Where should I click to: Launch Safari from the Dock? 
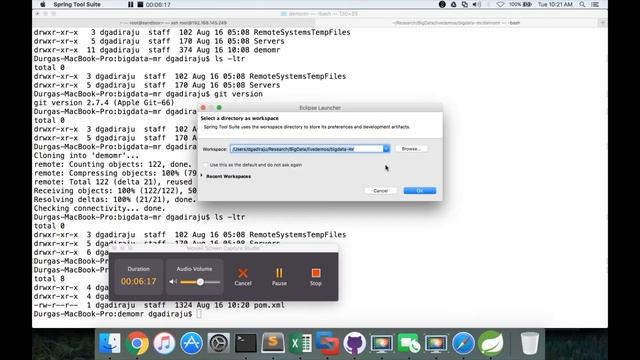coord(463,343)
